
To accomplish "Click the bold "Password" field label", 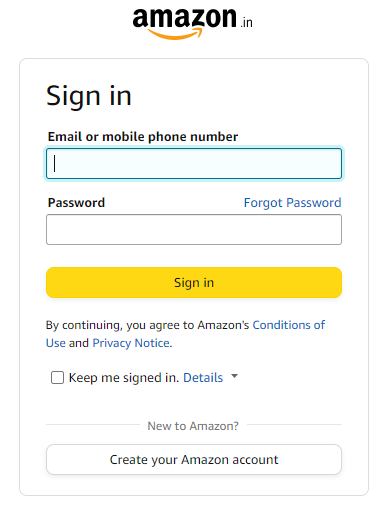I will click(76, 203).
